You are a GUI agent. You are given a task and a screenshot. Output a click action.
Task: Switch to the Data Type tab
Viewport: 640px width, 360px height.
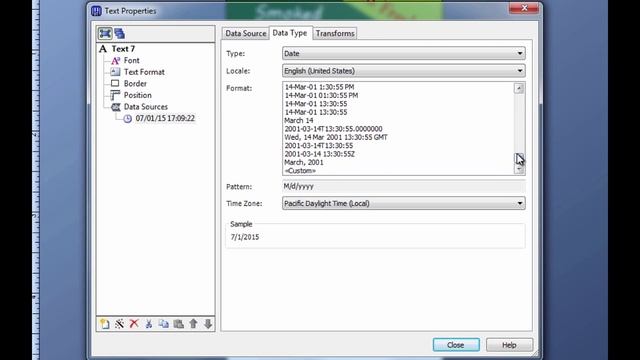tap(290, 33)
